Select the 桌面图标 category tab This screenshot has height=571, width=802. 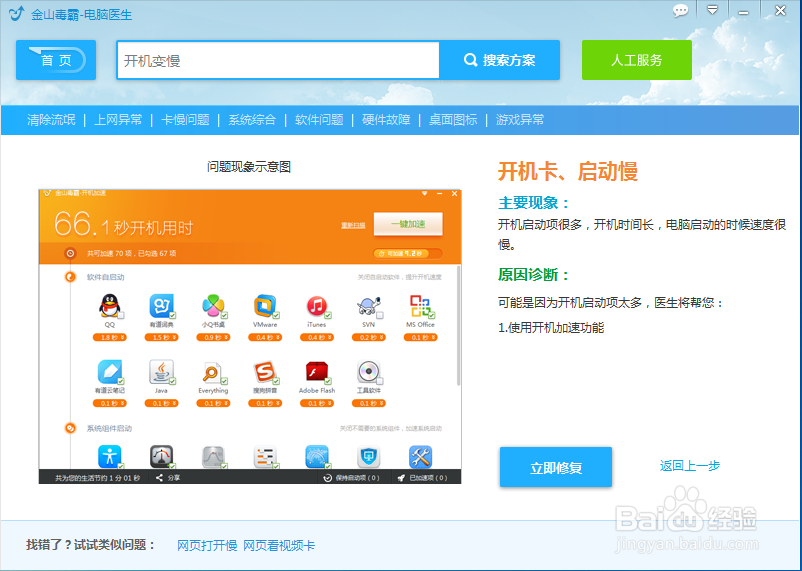pyautogui.click(x=453, y=120)
